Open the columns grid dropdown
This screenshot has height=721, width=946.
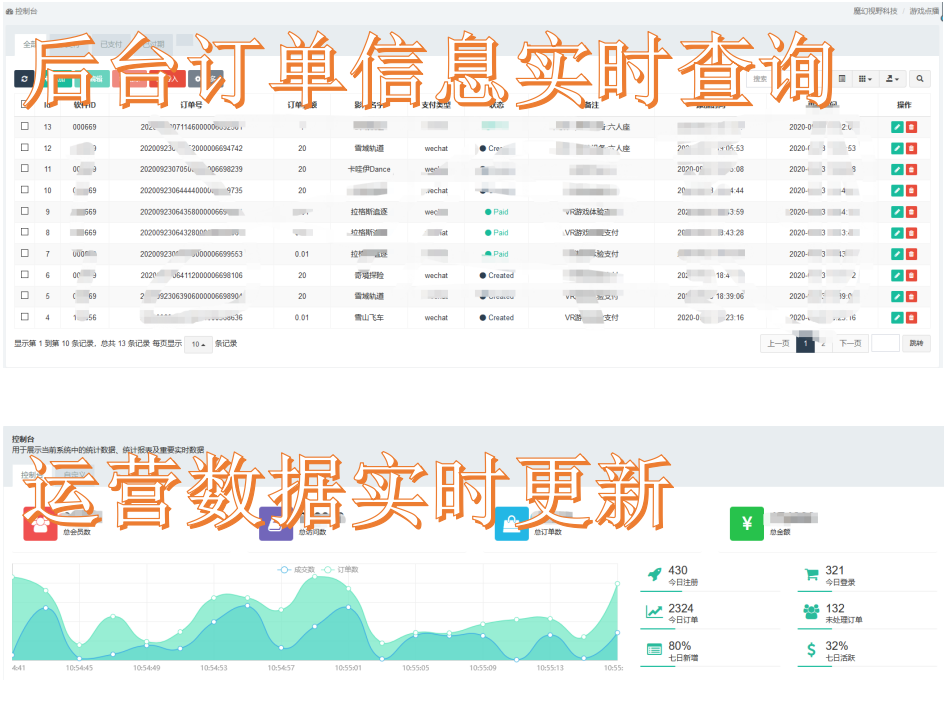[865, 78]
